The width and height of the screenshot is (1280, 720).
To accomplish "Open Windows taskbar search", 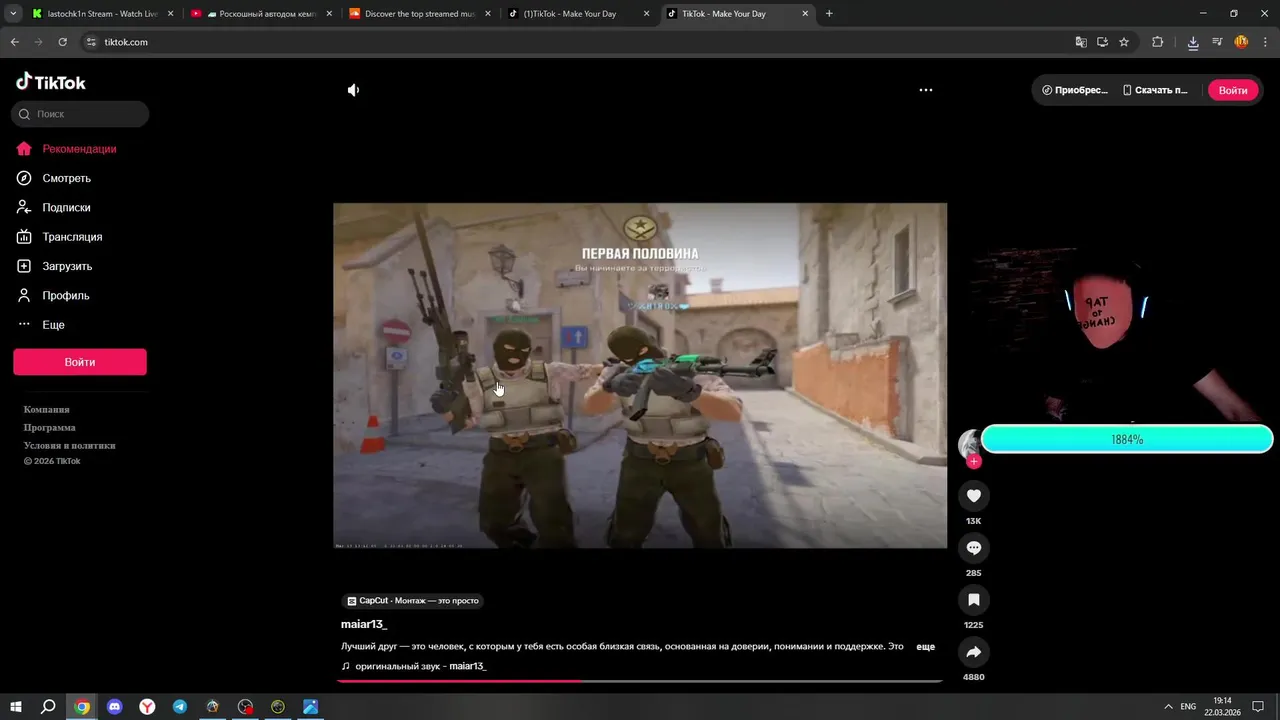I will pos(48,707).
